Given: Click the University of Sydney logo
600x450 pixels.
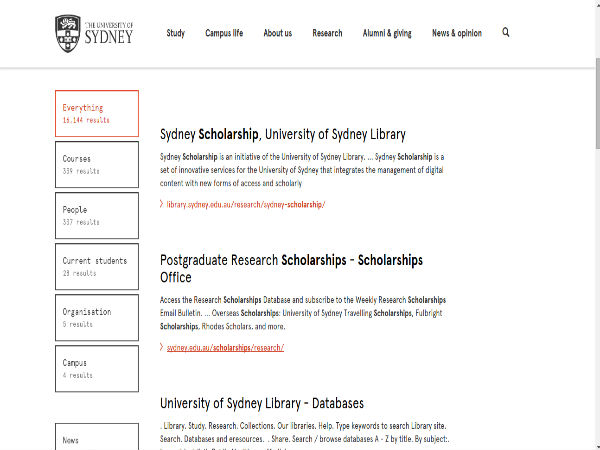Looking at the screenshot, I should tap(94, 34).
